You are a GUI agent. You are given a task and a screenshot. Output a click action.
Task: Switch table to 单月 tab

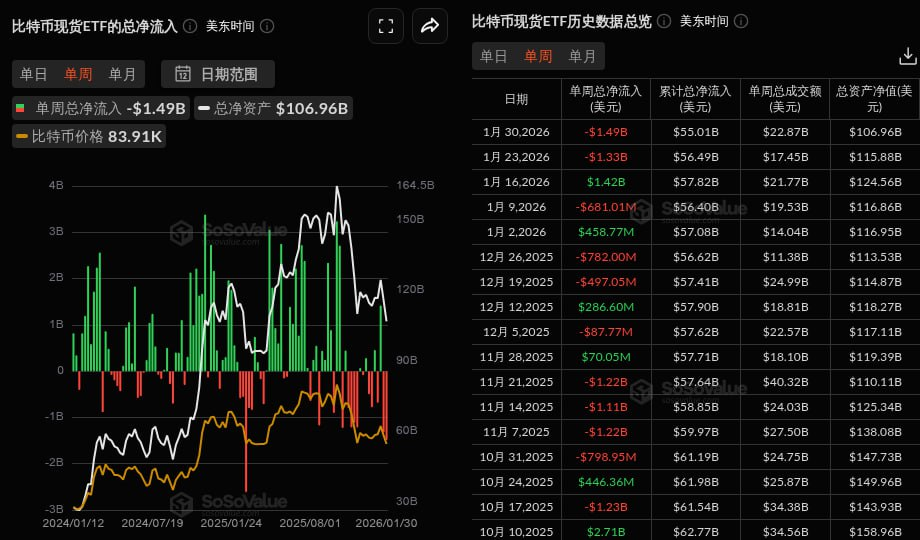point(582,56)
